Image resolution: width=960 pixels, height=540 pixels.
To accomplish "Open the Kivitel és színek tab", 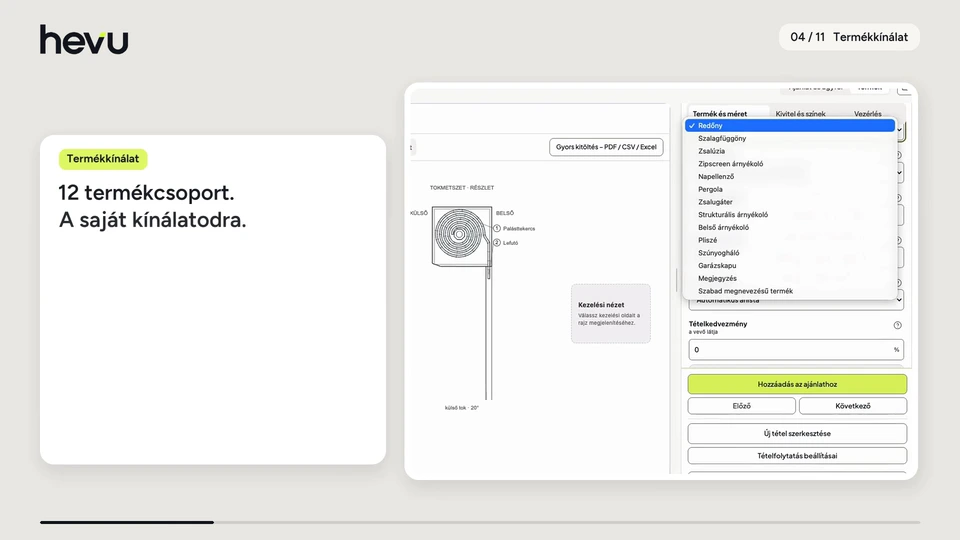I will click(800, 114).
